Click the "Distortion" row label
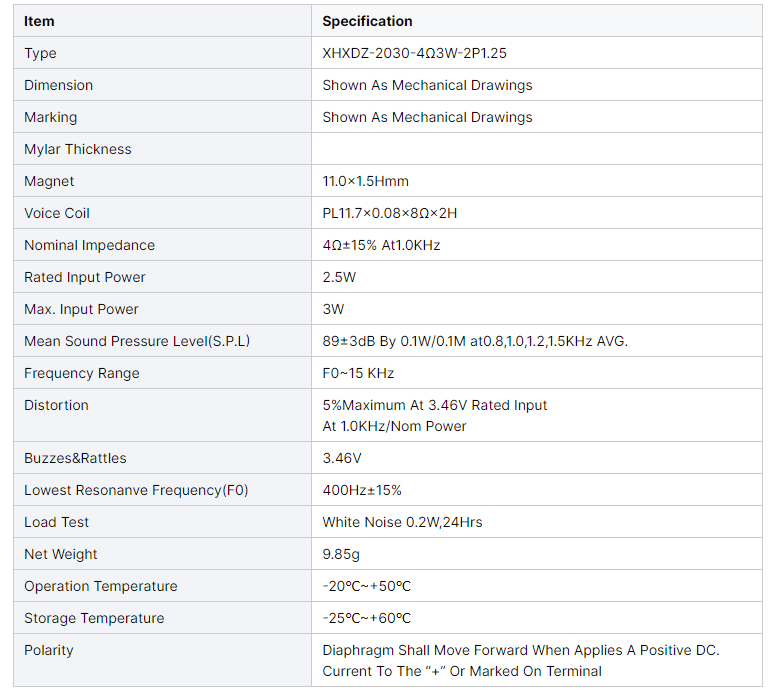 [56, 405]
